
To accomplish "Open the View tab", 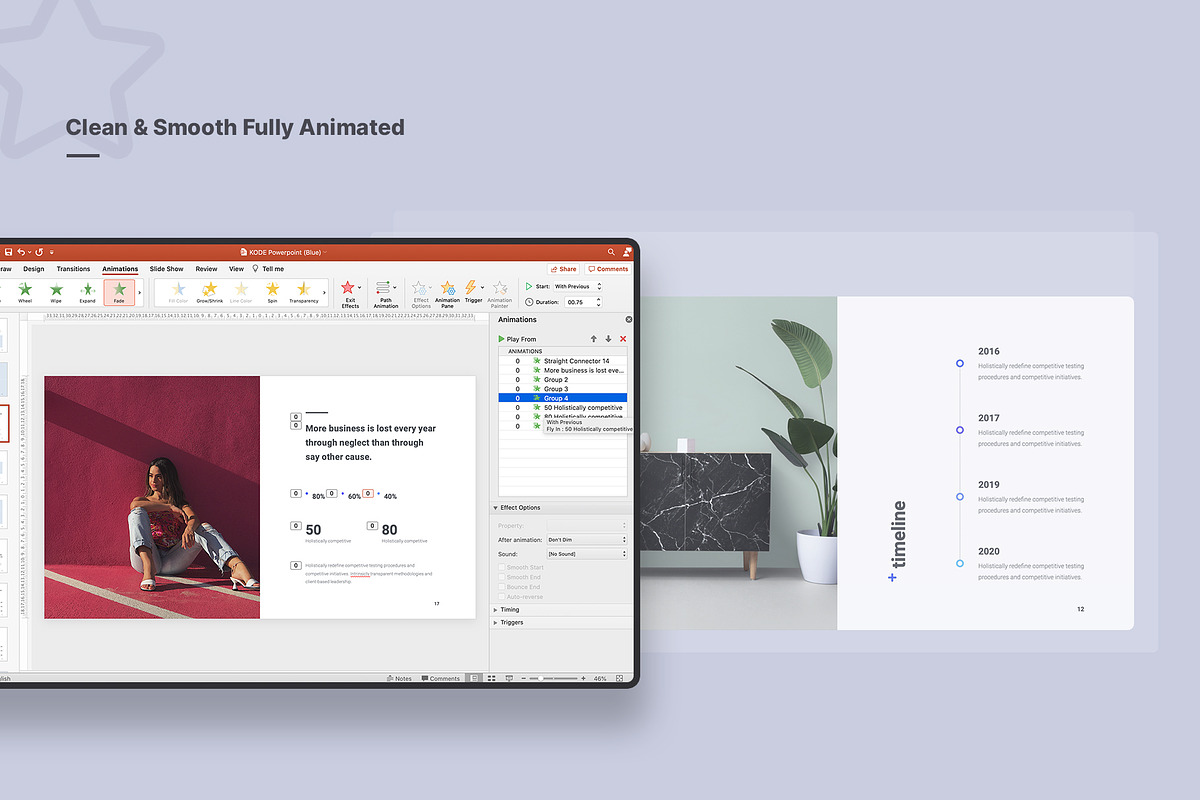I will [x=236, y=269].
